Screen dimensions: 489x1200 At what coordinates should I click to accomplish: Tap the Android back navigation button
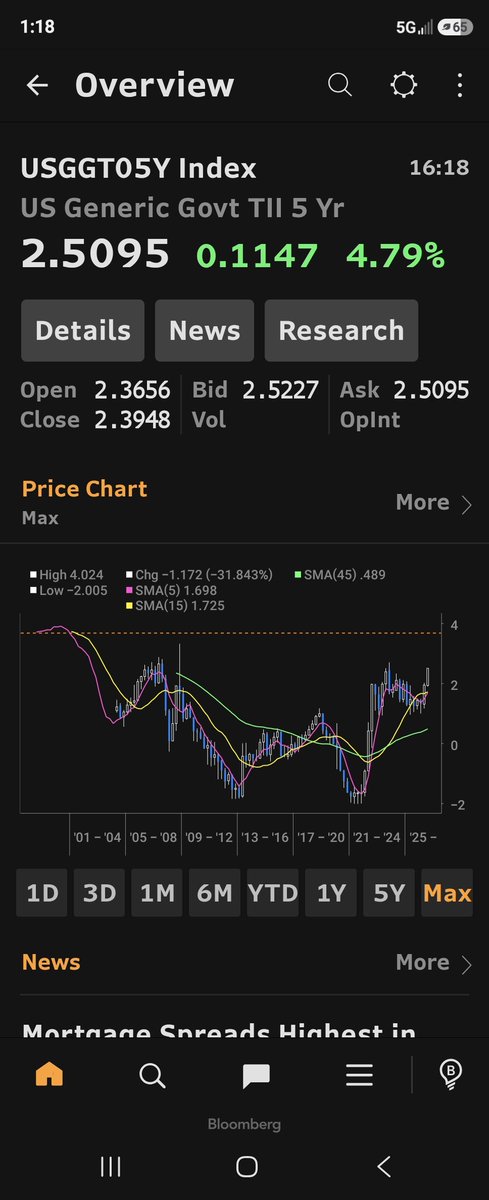click(384, 1166)
